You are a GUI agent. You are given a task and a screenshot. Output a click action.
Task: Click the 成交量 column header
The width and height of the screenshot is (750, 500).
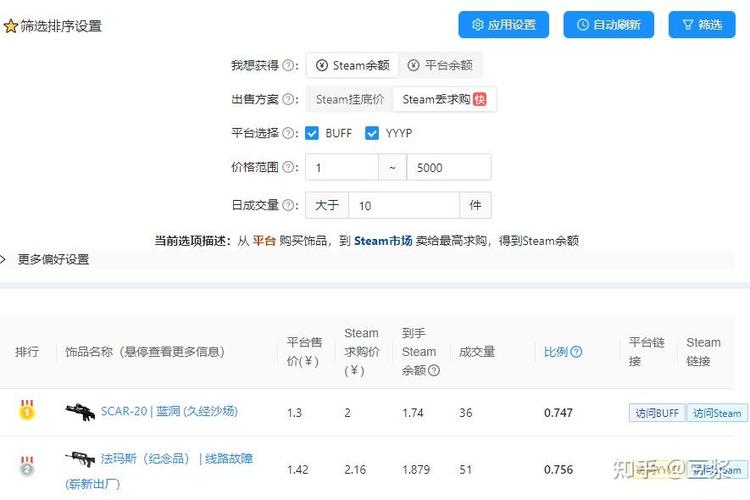(476, 352)
